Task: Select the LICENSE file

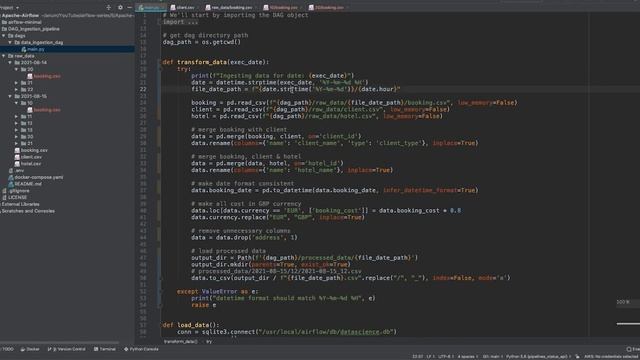Action: click(x=18, y=198)
